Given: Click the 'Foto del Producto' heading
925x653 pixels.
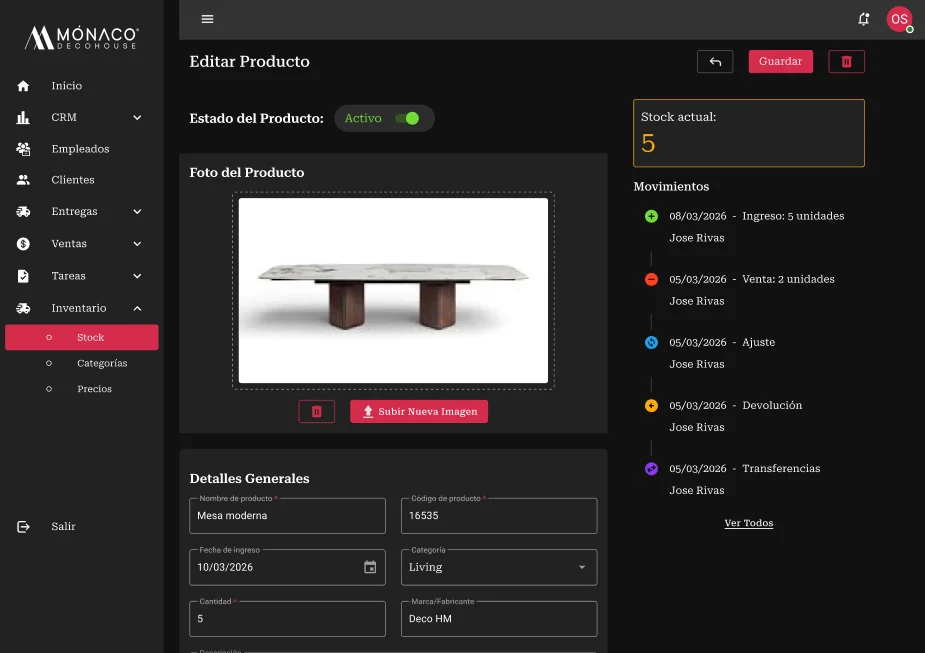Looking at the screenshot, I should point(247,173).
